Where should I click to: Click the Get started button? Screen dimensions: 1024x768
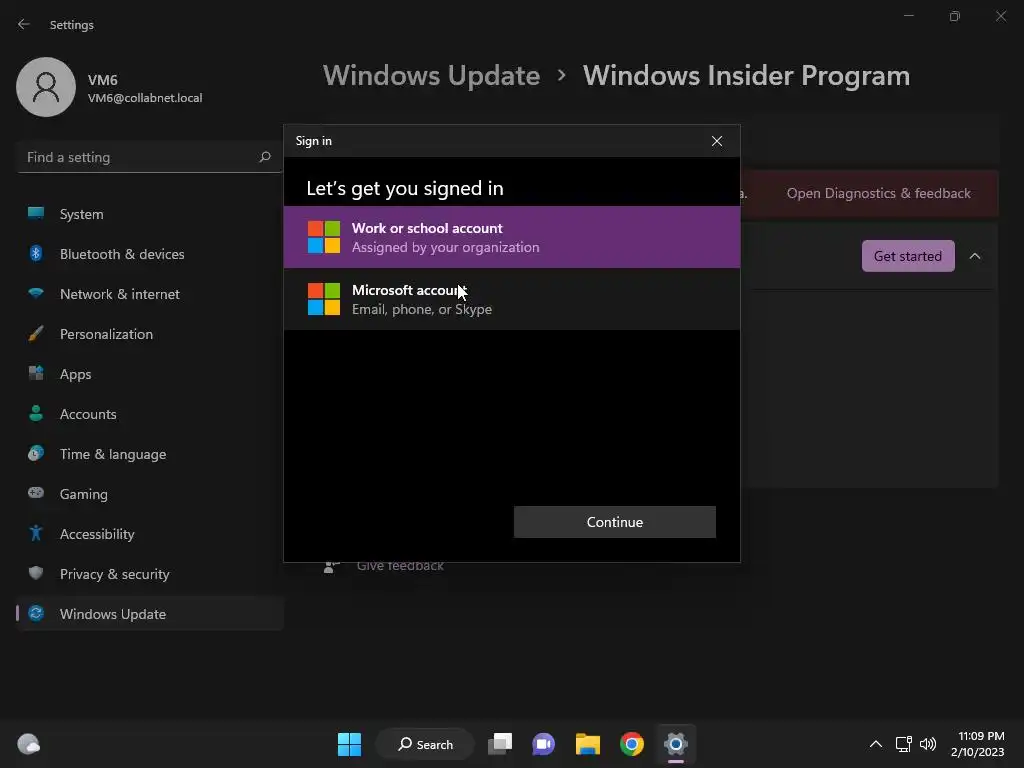[x=908, y=256]
